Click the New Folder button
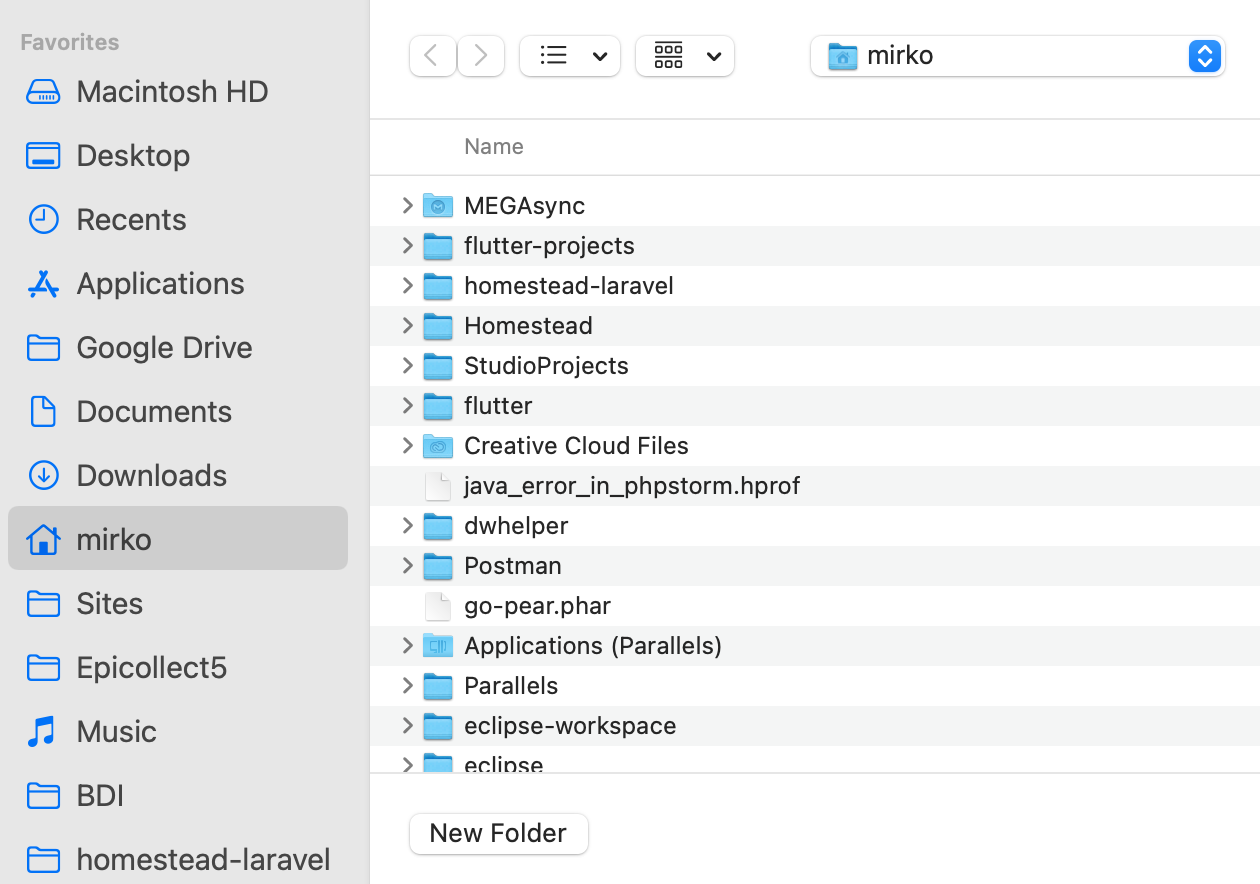This screenshot has width=1260, height=884. (499, 833)
